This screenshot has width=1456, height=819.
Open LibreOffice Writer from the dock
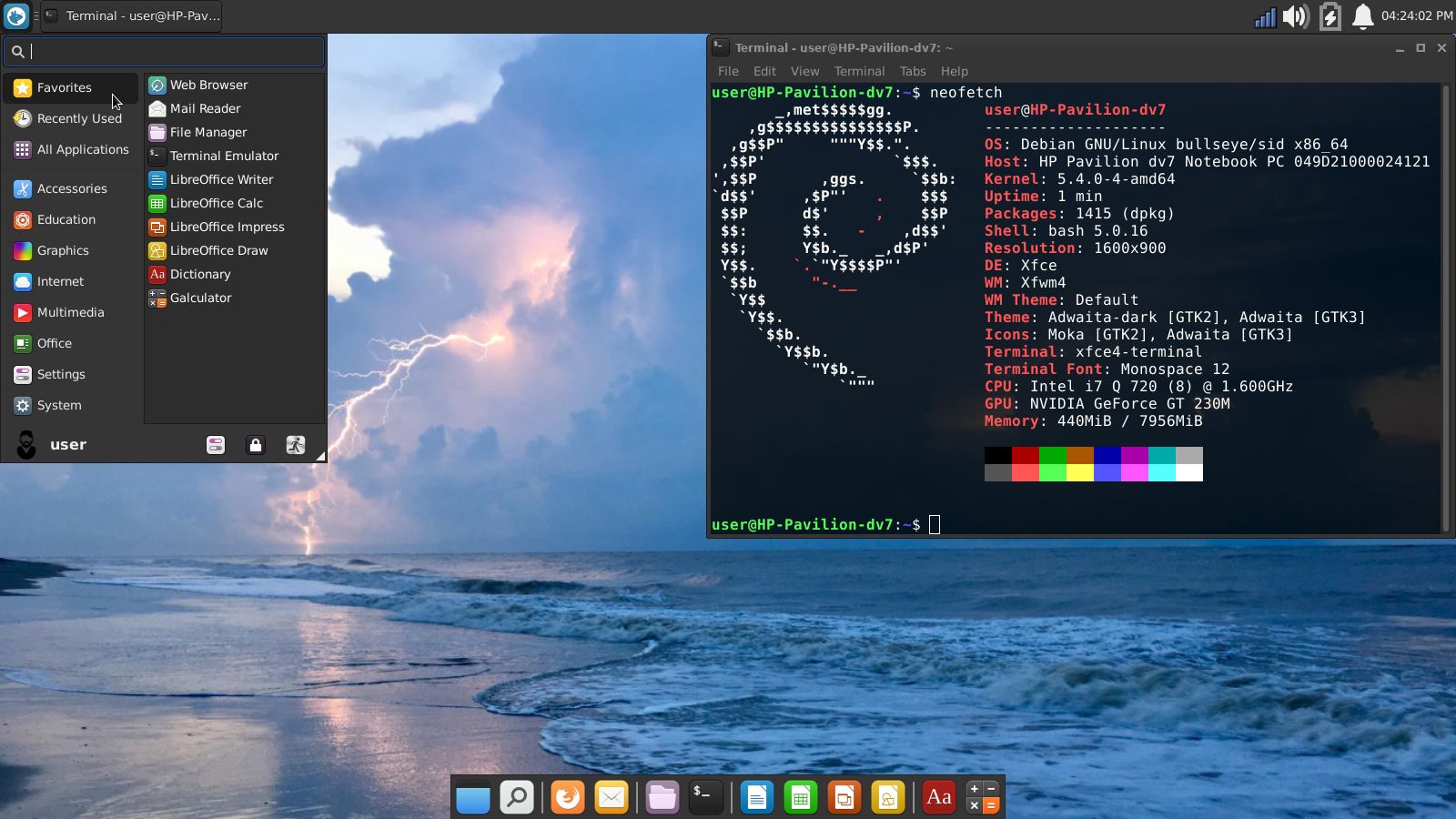pyautogui.click(x=757, y=796)
